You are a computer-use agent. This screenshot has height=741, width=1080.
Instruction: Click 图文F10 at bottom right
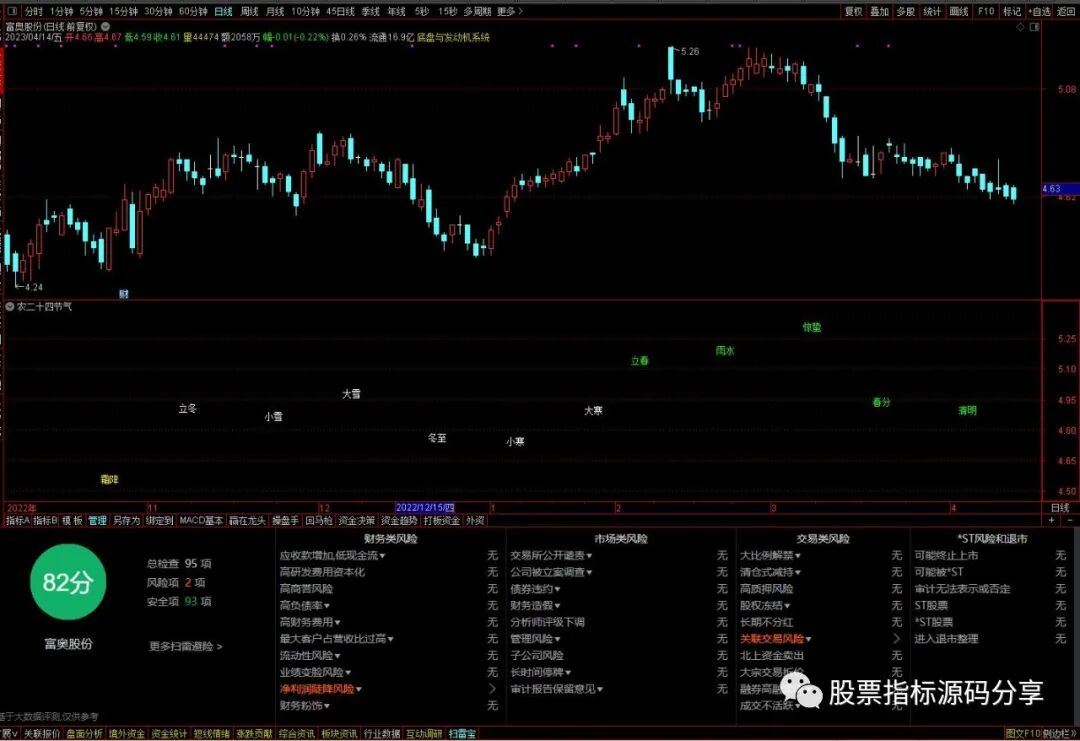click(1021, 734)
